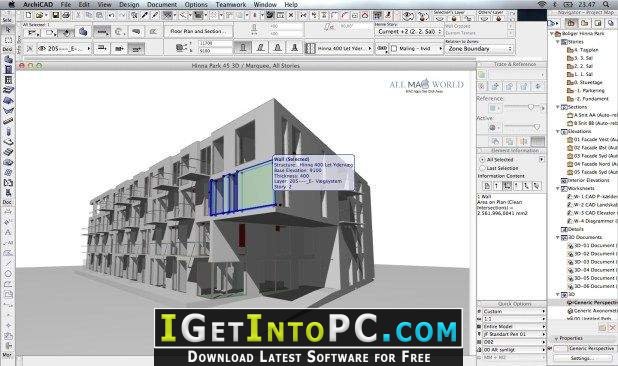Viewport: 618px width, 366px height.
Task: Select the All Selected radio button
Action: (482, 160)
